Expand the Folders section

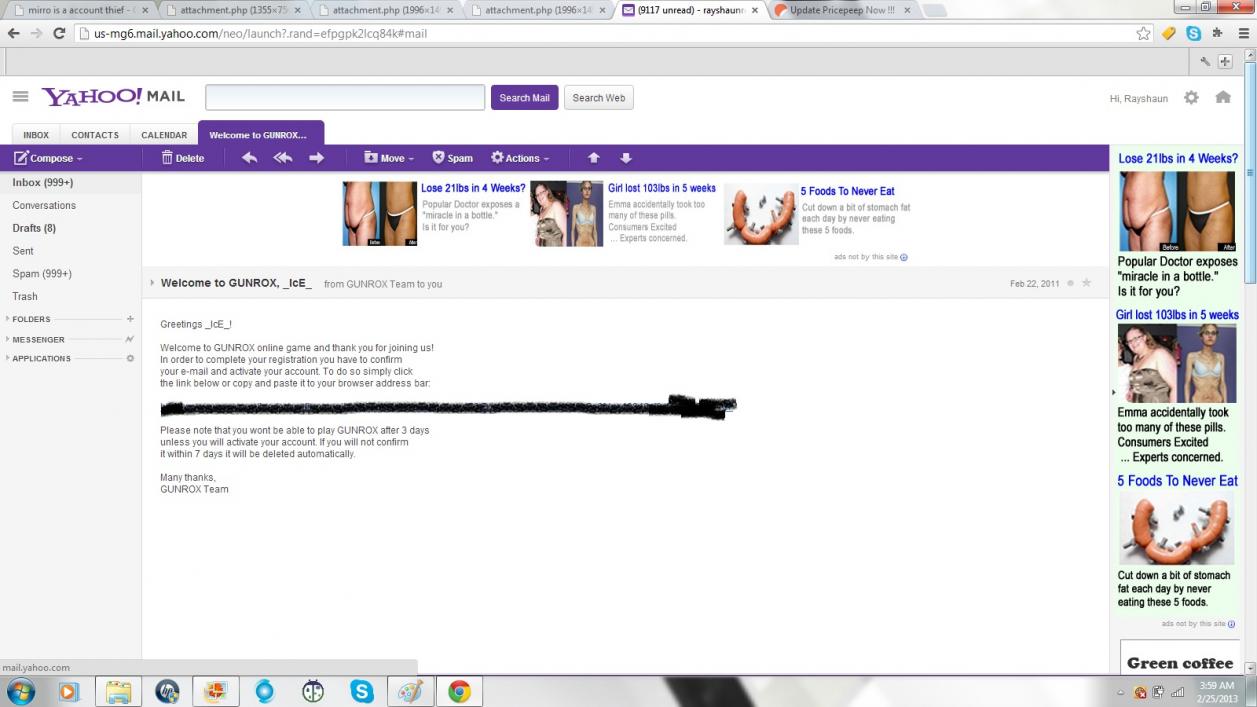tap(31, 319)
